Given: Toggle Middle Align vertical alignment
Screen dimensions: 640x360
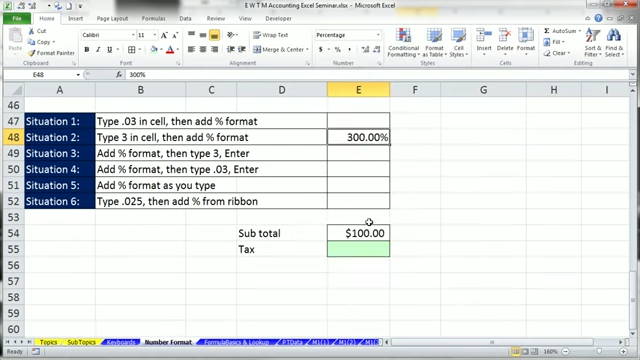Looking at the screenshot, I should [x=202, y=35].
